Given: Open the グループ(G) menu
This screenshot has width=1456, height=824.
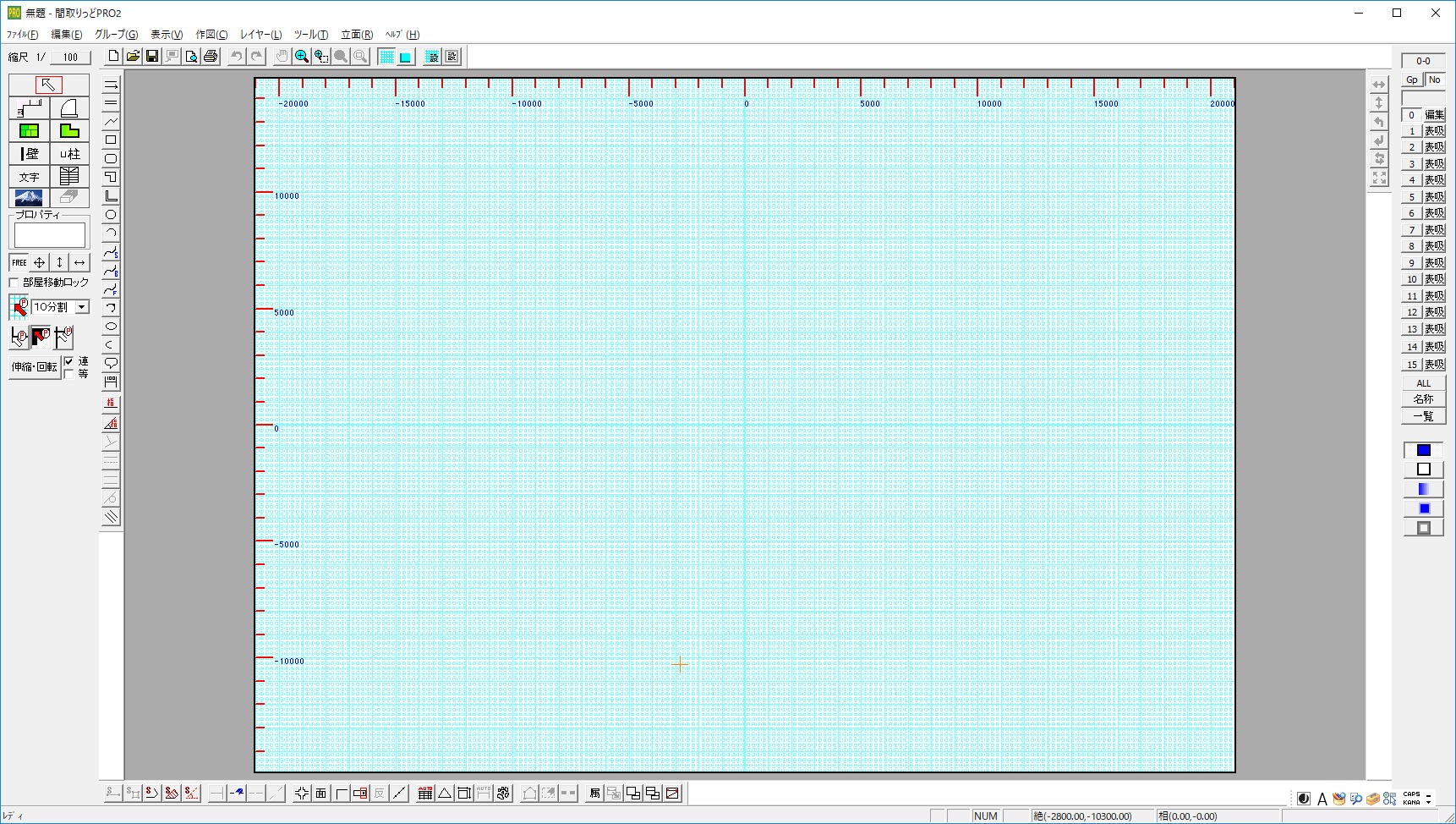Looking at the screenshot, I should coord(116,35).
